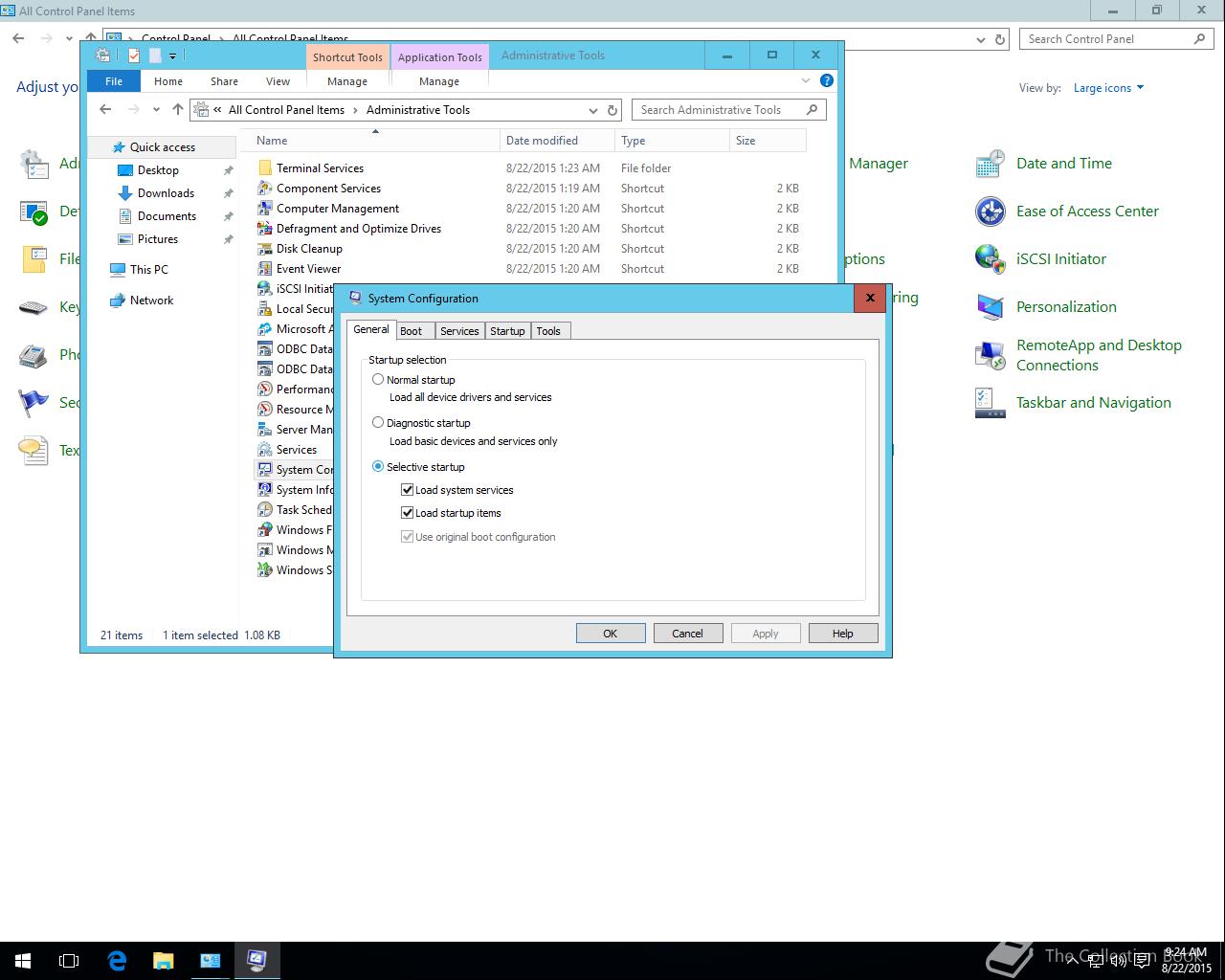
Task: Open Task View from taskbar
Action: point(69,960)
